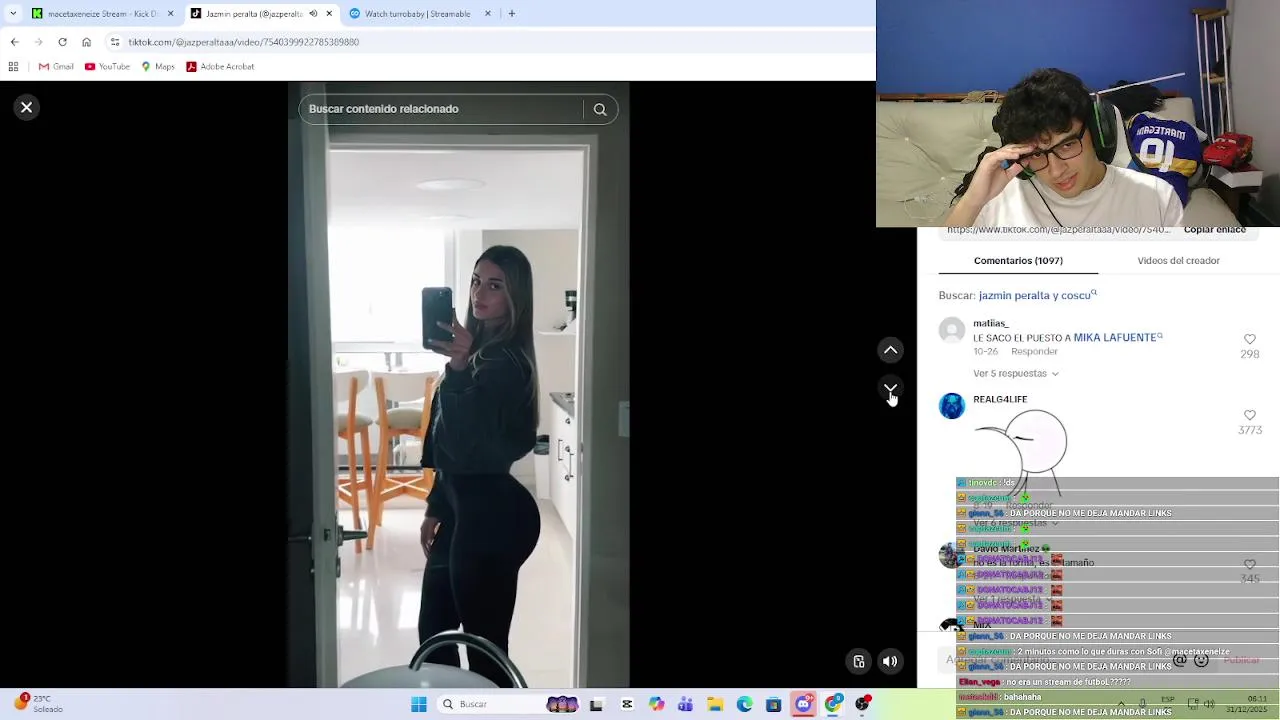Focus the 'Buscar contenido relacionado' search field
1280x720 pixels.
coord(440,109)
